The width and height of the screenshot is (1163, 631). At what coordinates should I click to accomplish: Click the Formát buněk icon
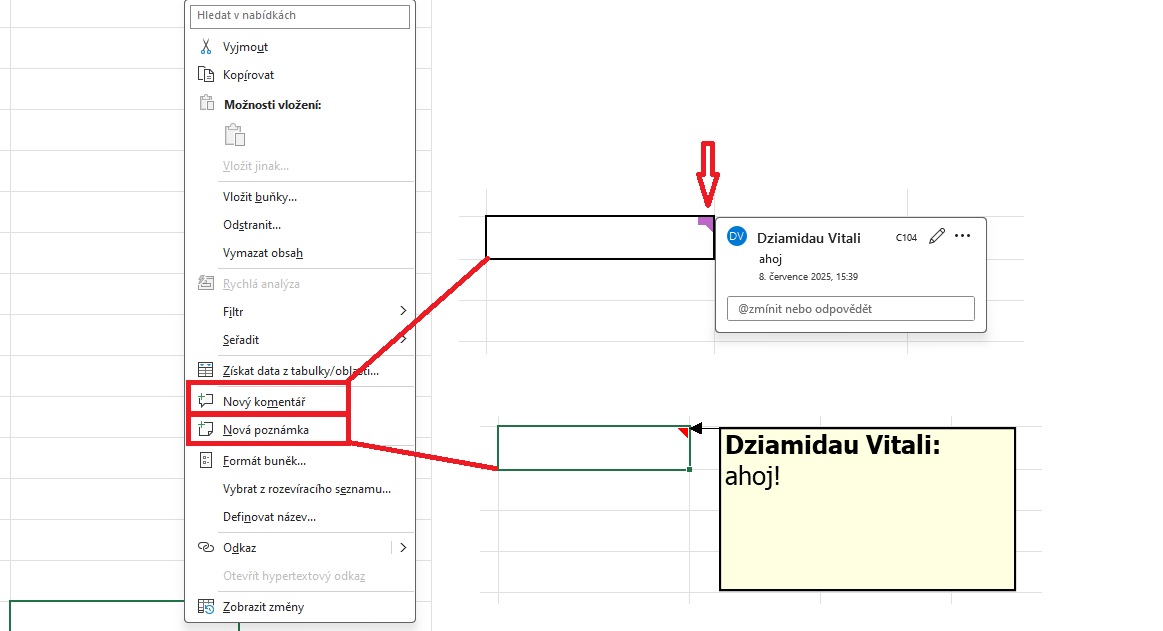[206, 460]
